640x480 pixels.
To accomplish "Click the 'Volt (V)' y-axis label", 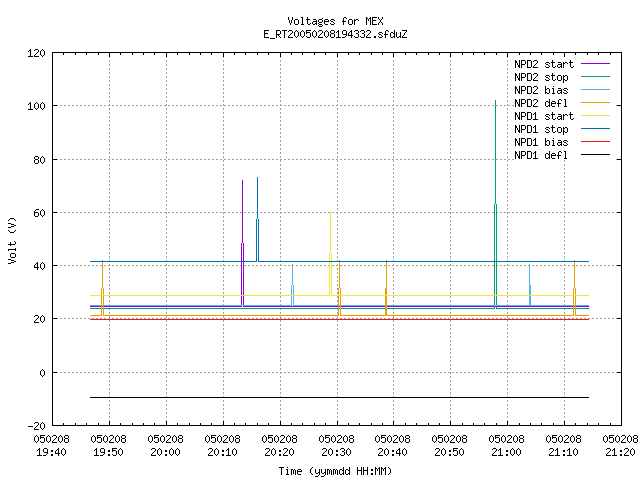I will point(13,240).
